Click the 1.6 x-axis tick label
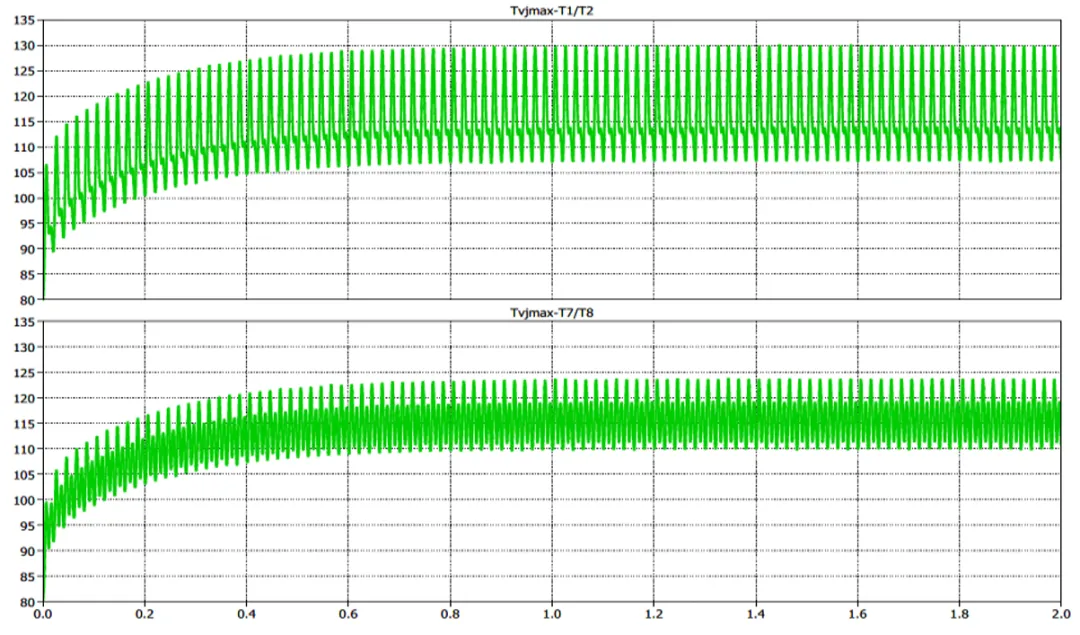The height and width of the screenshot is (635, 1080). pyautogui.click(x=856, y=615)
